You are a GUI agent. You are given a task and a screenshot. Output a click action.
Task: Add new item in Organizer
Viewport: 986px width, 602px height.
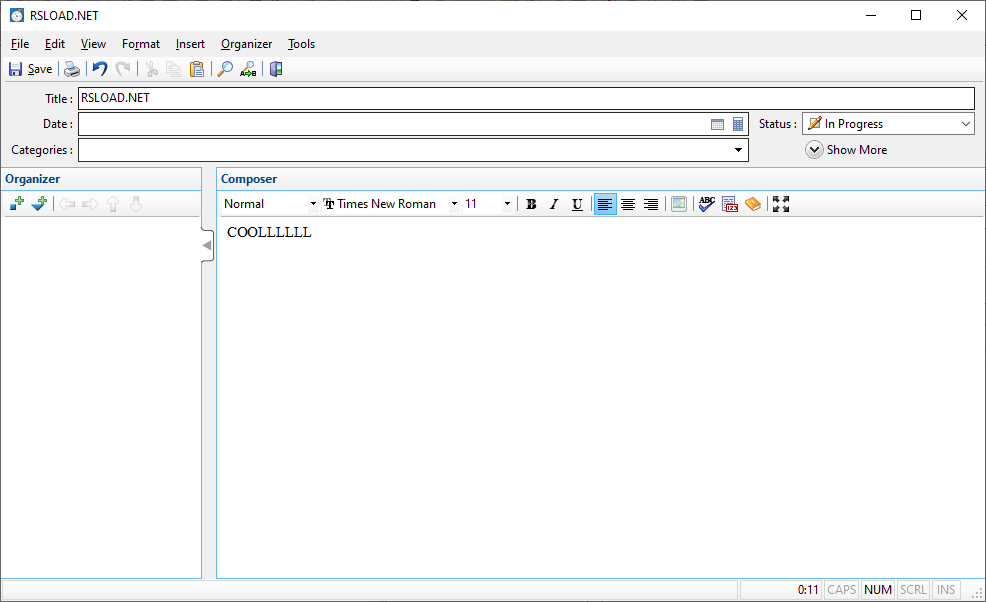[17, 204]
